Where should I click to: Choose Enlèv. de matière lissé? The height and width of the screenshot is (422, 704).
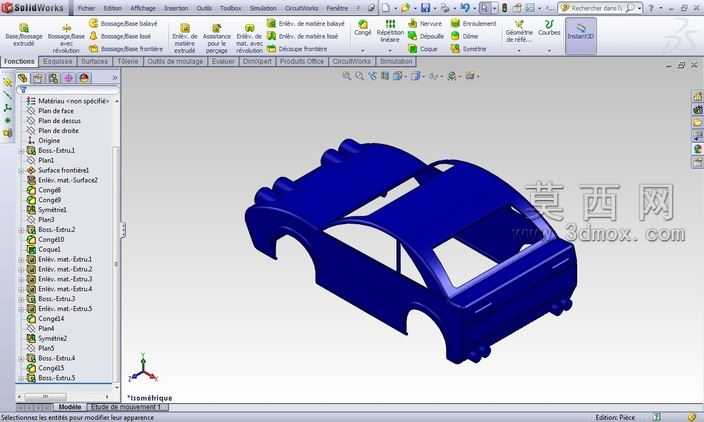click(302, 36)
